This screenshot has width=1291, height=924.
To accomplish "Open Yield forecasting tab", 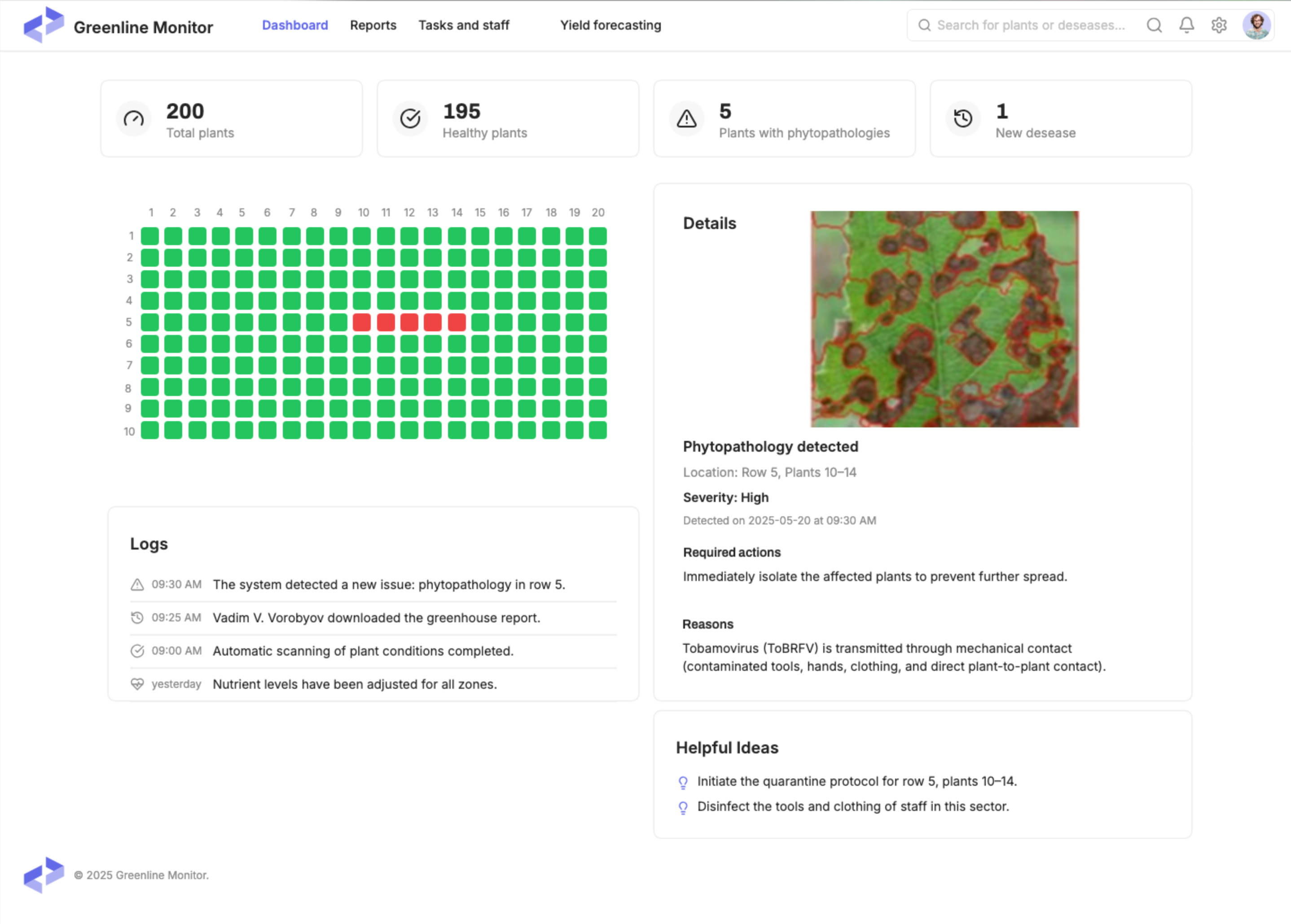I will 611,25.
